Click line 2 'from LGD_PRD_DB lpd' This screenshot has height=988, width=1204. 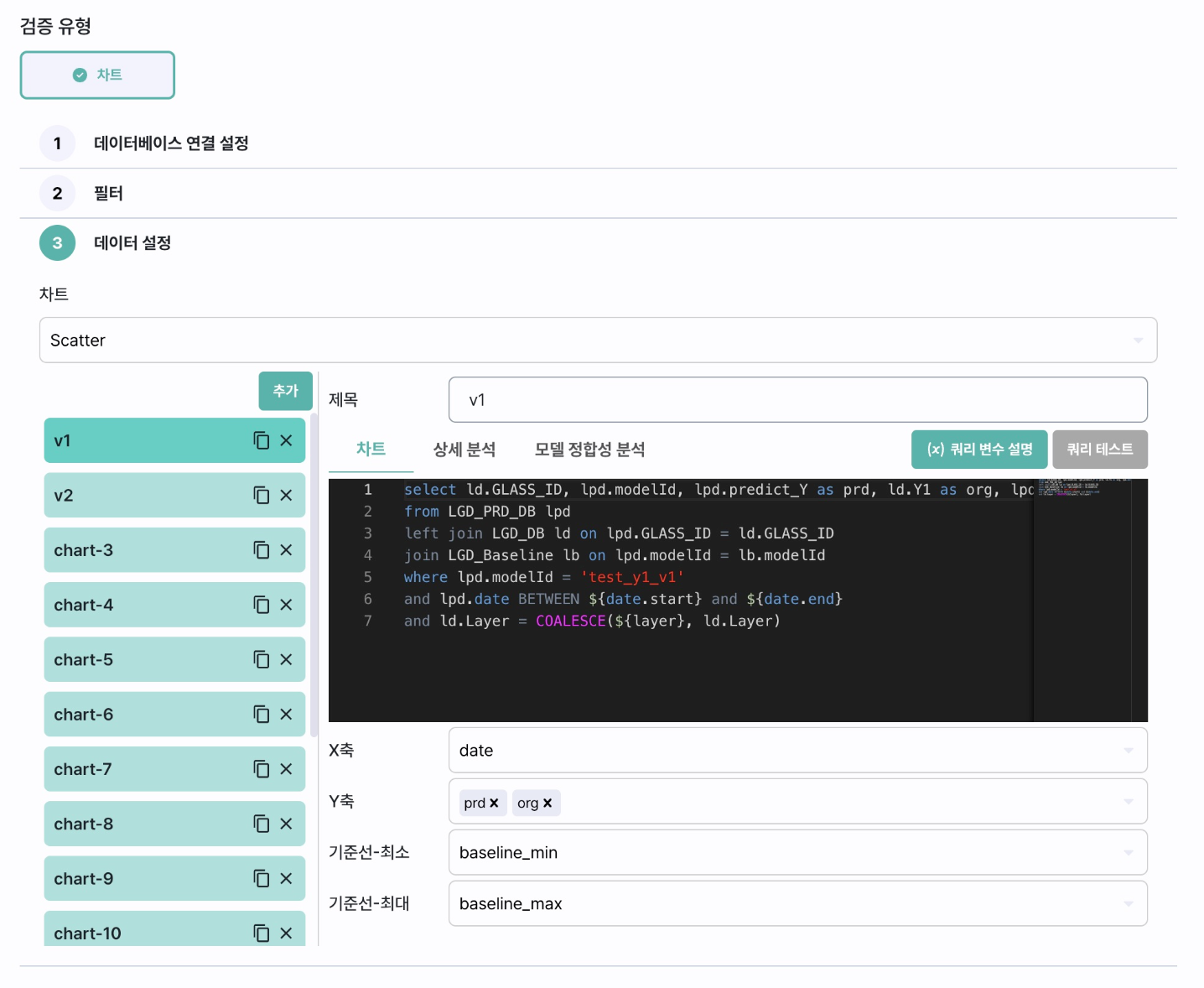(x=487, y=512)
